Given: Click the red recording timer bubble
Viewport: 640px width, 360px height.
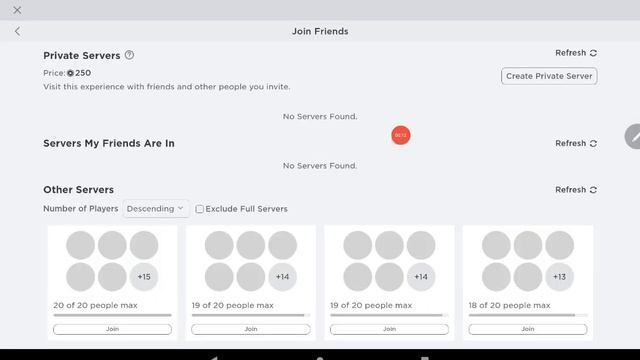Looking at the screenshot, I should (x=401, y=135).
